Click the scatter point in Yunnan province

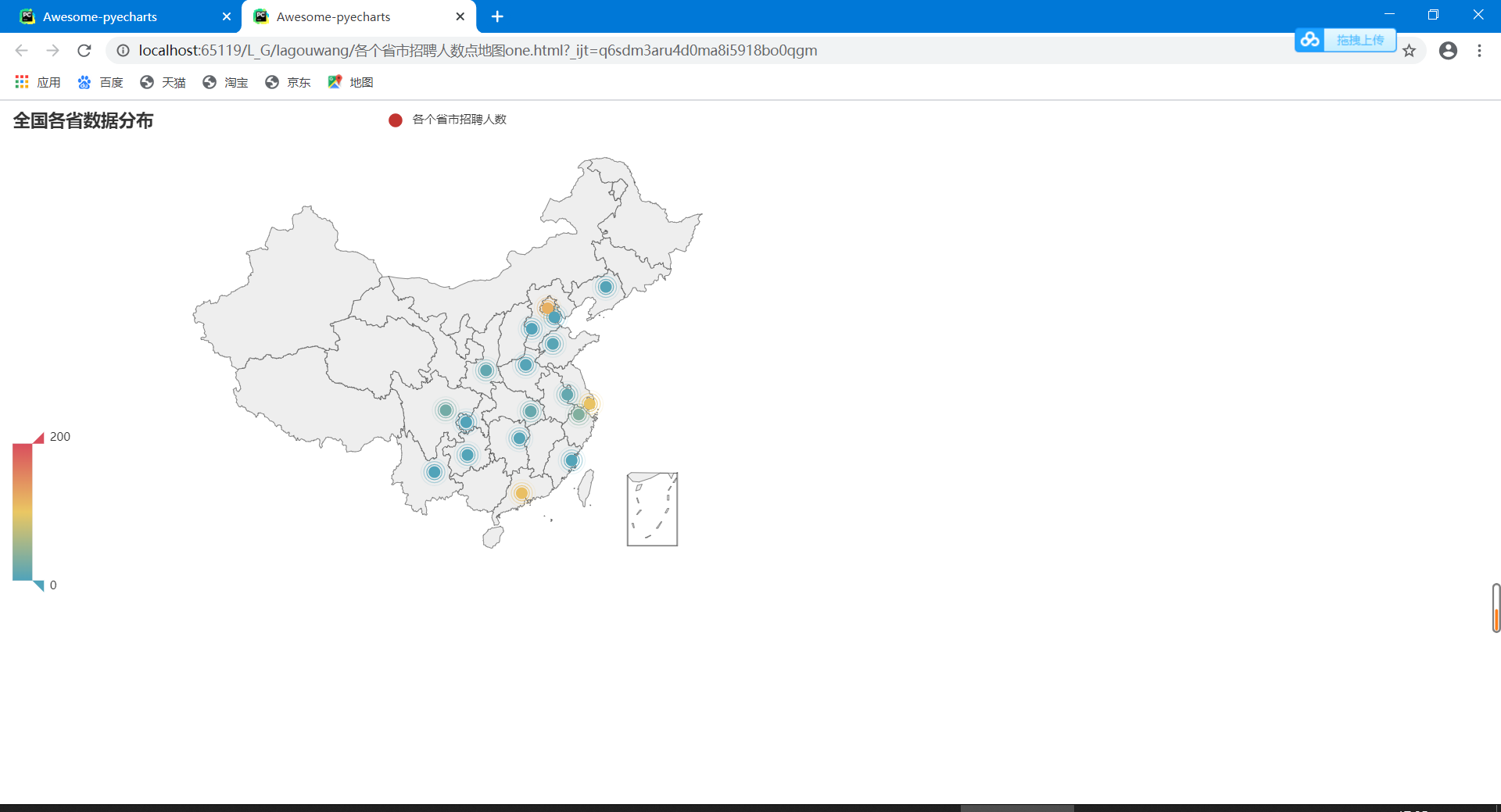click(435, 472)
